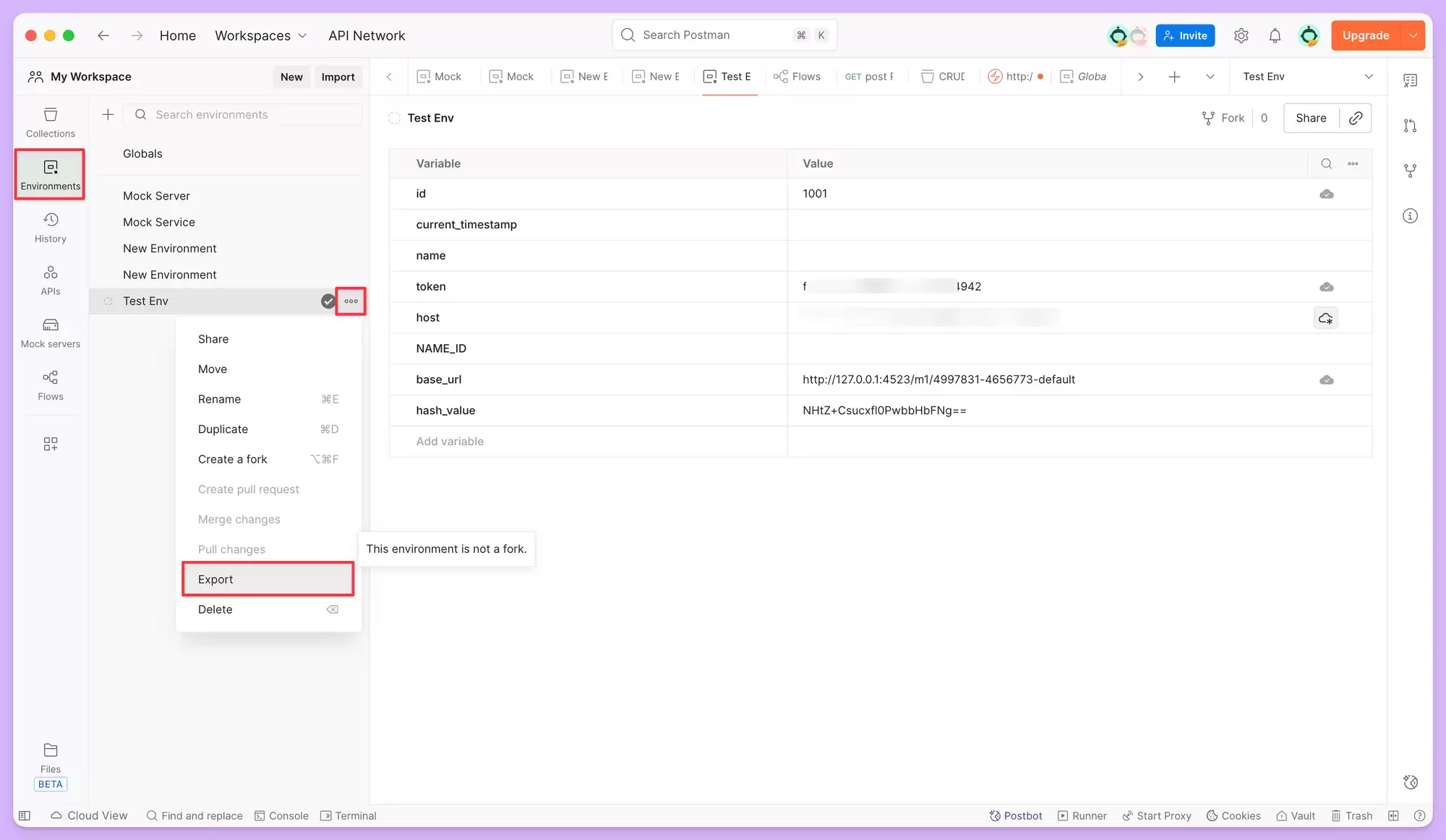Toggle the cloud icon for base_url
The image size is (1446, 840).
tap(1327, 380)
